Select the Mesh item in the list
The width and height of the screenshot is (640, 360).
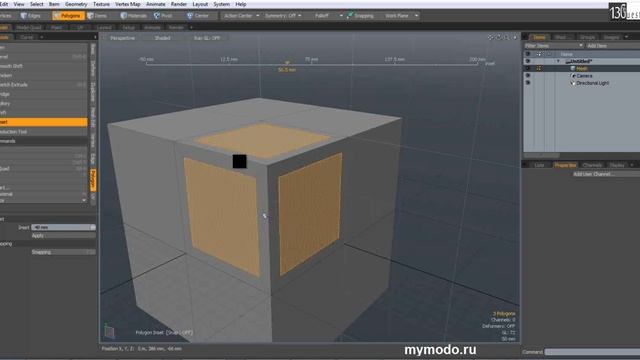582,69
